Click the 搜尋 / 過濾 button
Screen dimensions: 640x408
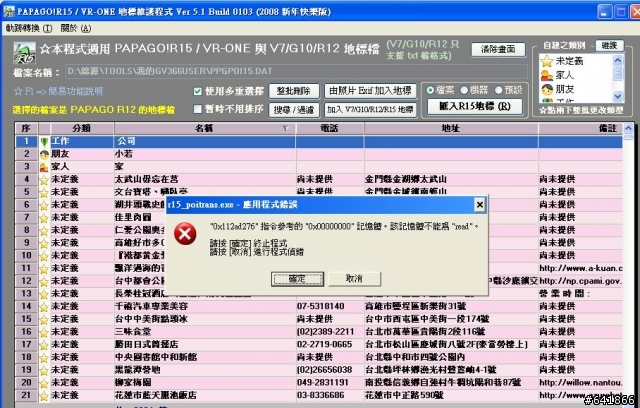coord(294,109)
